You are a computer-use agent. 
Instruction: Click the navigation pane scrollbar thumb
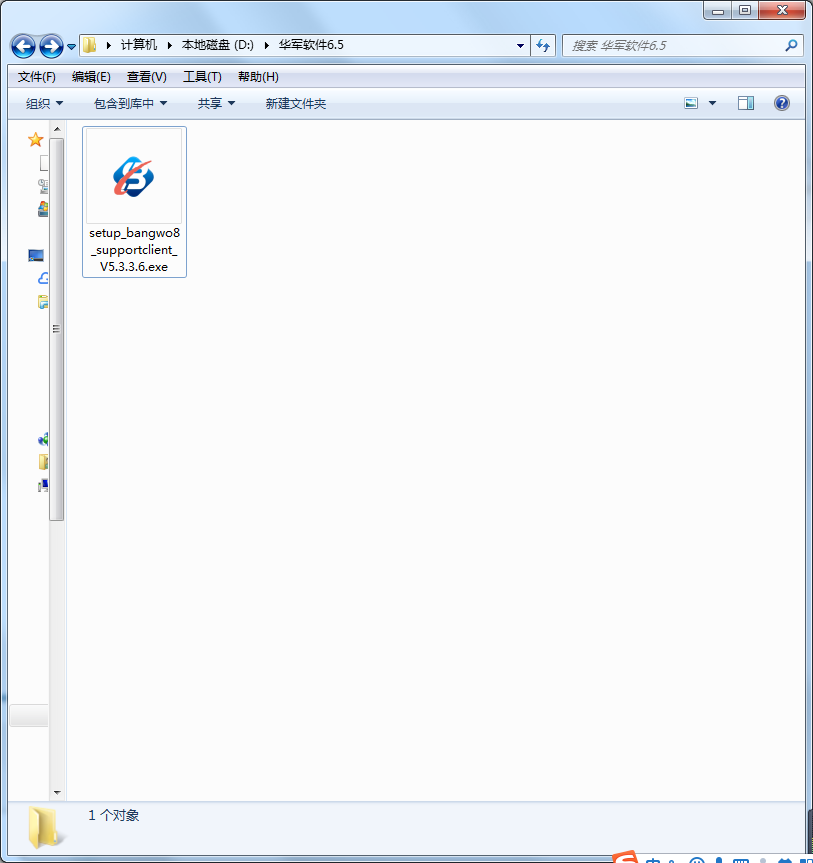click(x=57, y=329)
